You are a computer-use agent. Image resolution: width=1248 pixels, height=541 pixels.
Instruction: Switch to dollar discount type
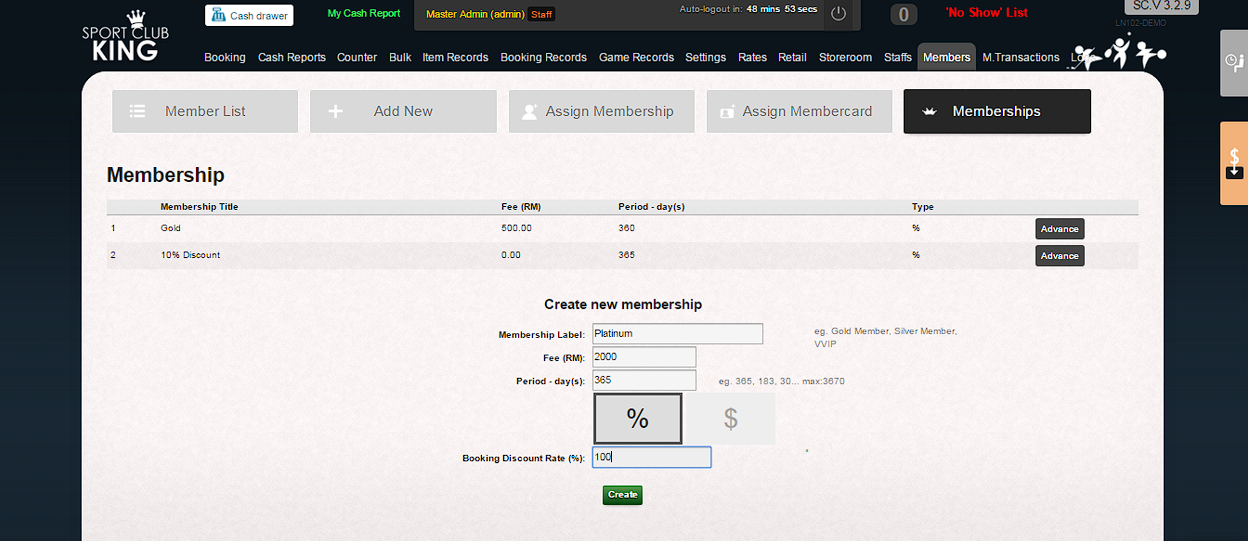[730, 419]
